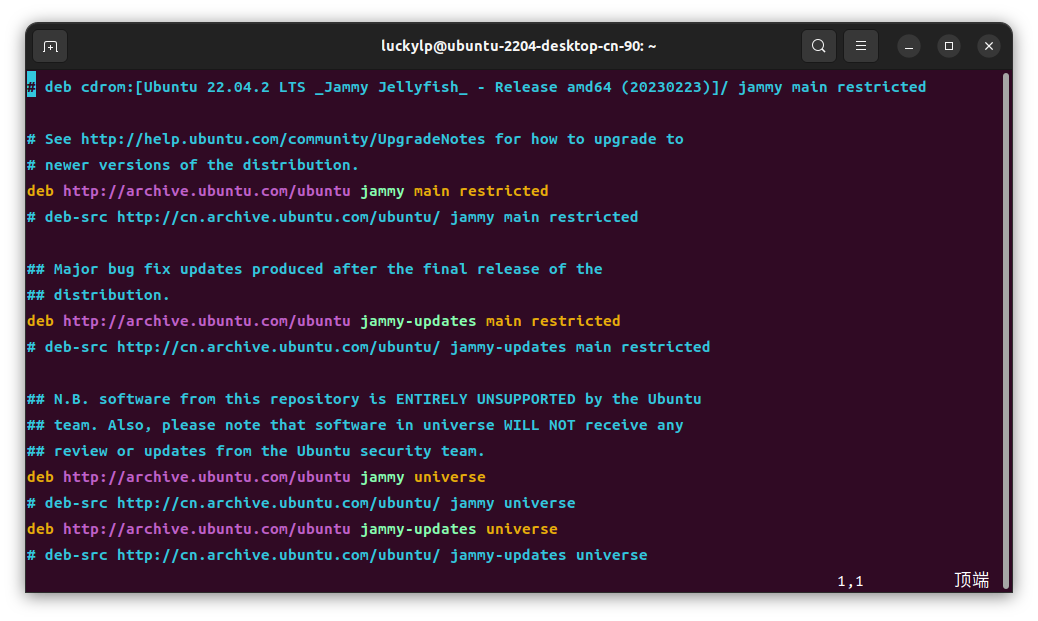Click 'jammy-updates' on the deb universe line
Viewport: 1038px width, 621px height.
(418, 529)
